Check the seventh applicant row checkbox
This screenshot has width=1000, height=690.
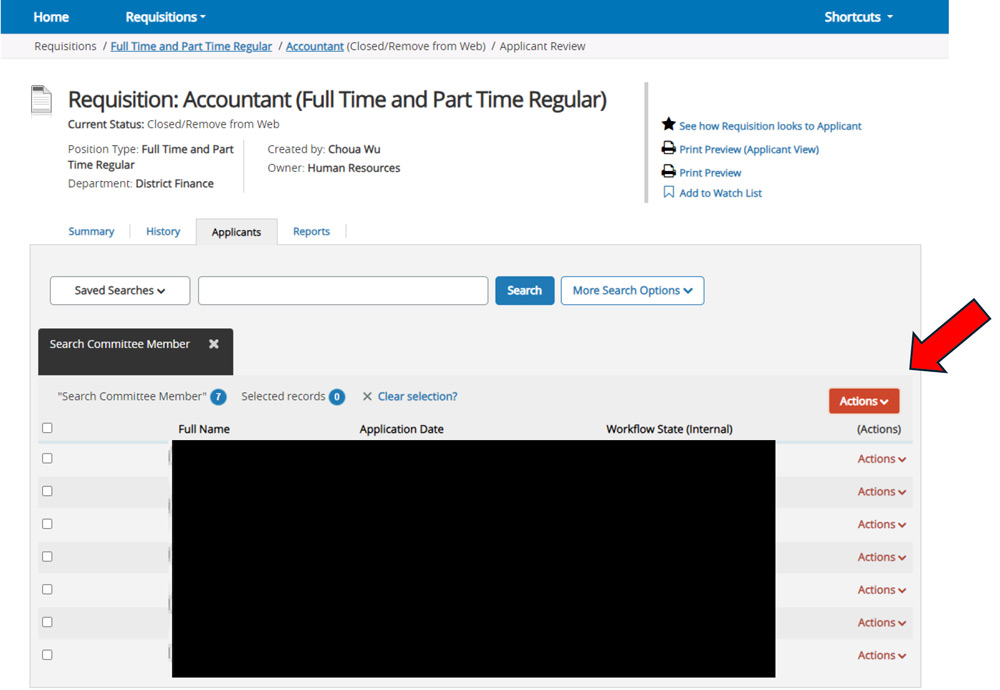(x=47, y=655)
